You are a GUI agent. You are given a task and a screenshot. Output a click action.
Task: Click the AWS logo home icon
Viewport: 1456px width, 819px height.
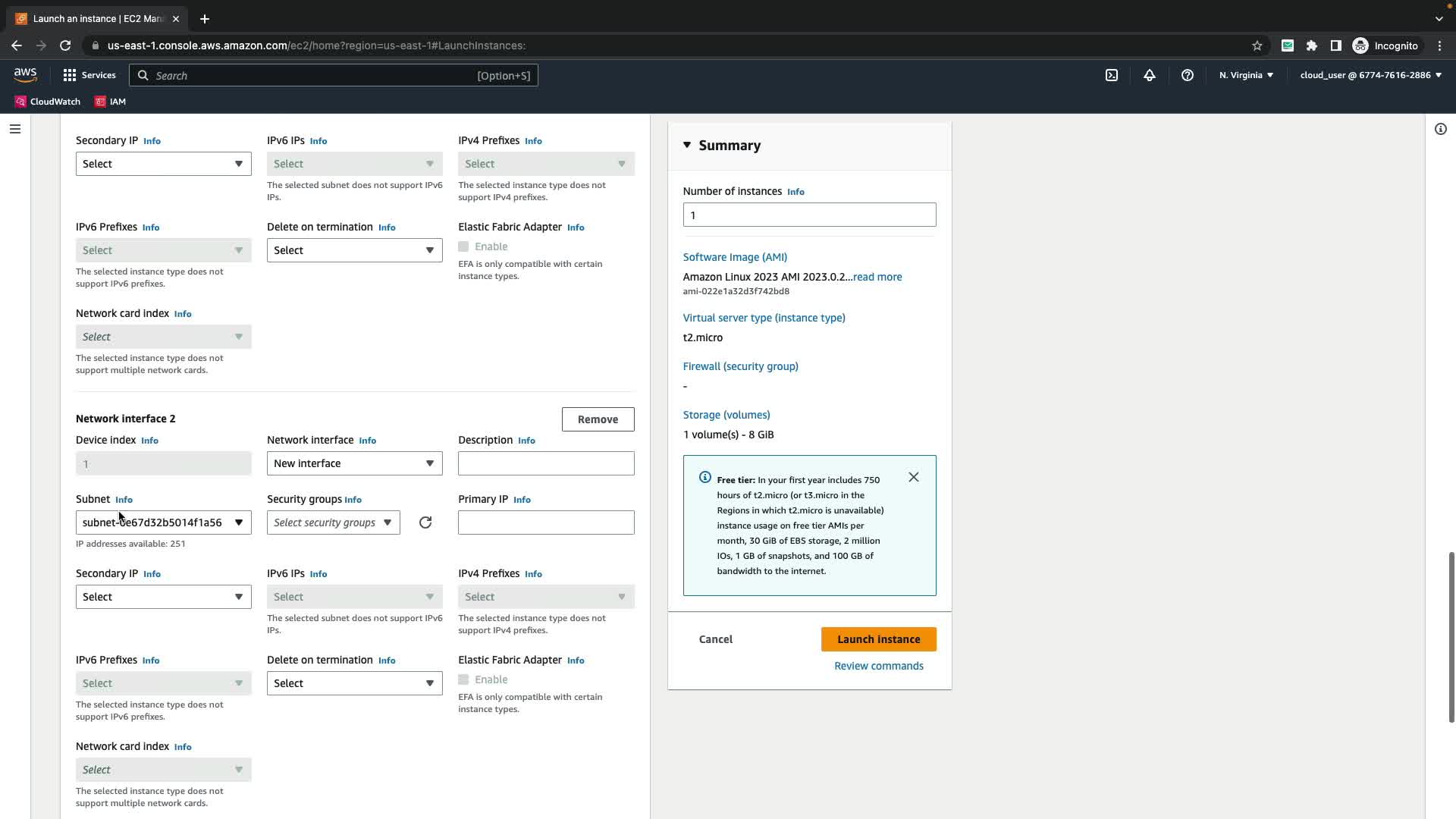[25, 74]
